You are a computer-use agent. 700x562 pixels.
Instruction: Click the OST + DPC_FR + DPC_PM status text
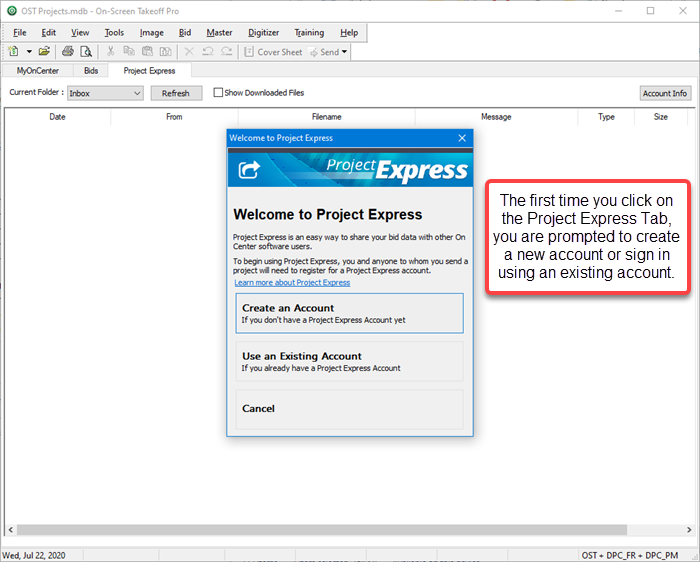[x=629, y=555]
